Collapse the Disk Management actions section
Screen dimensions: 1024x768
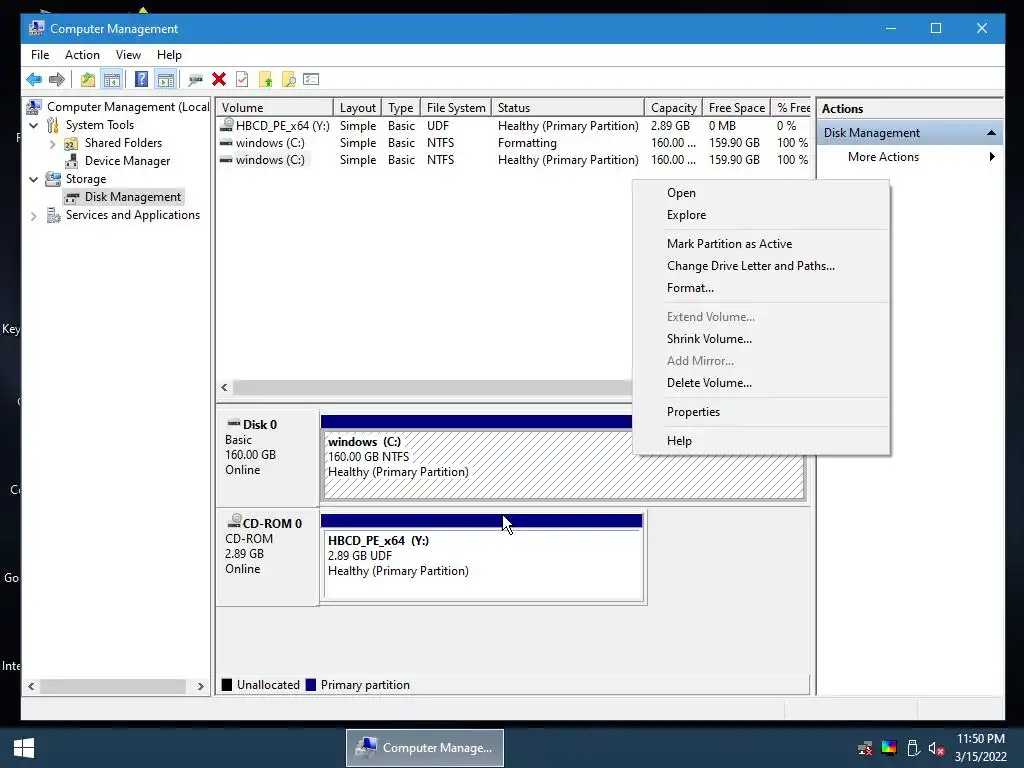coord(991,133)
